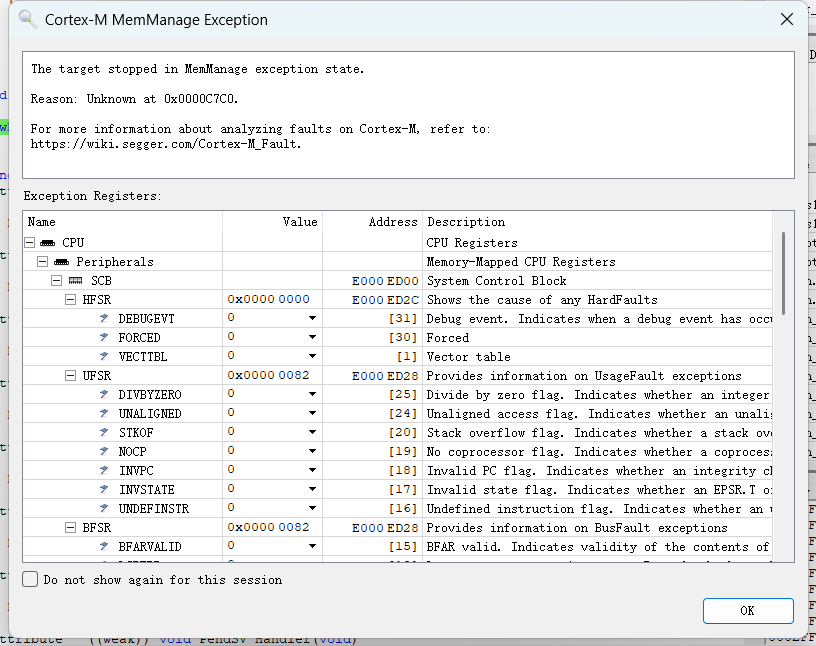Image resolution: width=816 pixels, height=646 pixels.
Task: Collapse the BFSR register node
Action: pos(71,528)
